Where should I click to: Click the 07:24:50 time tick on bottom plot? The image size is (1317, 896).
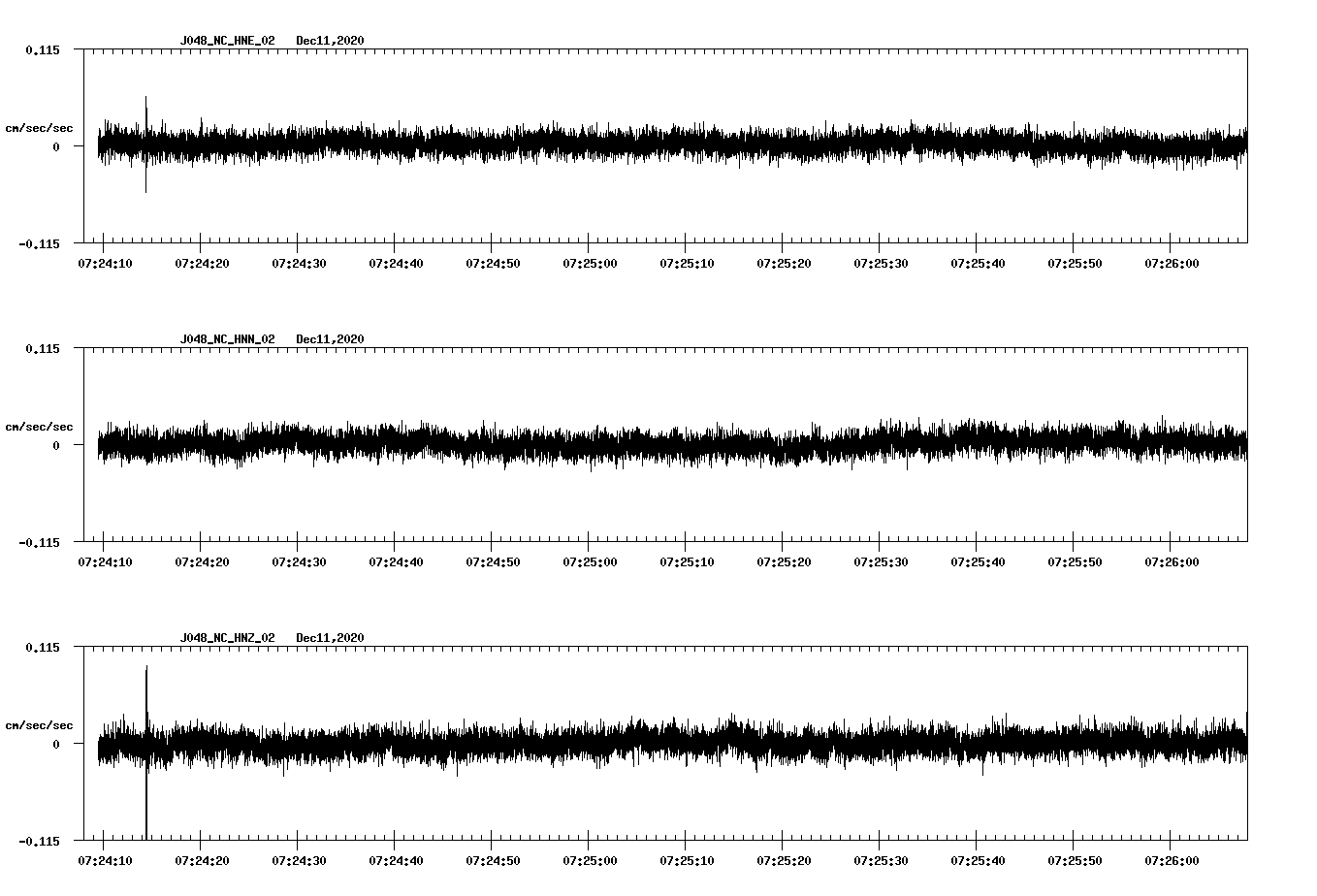[491, 859]
